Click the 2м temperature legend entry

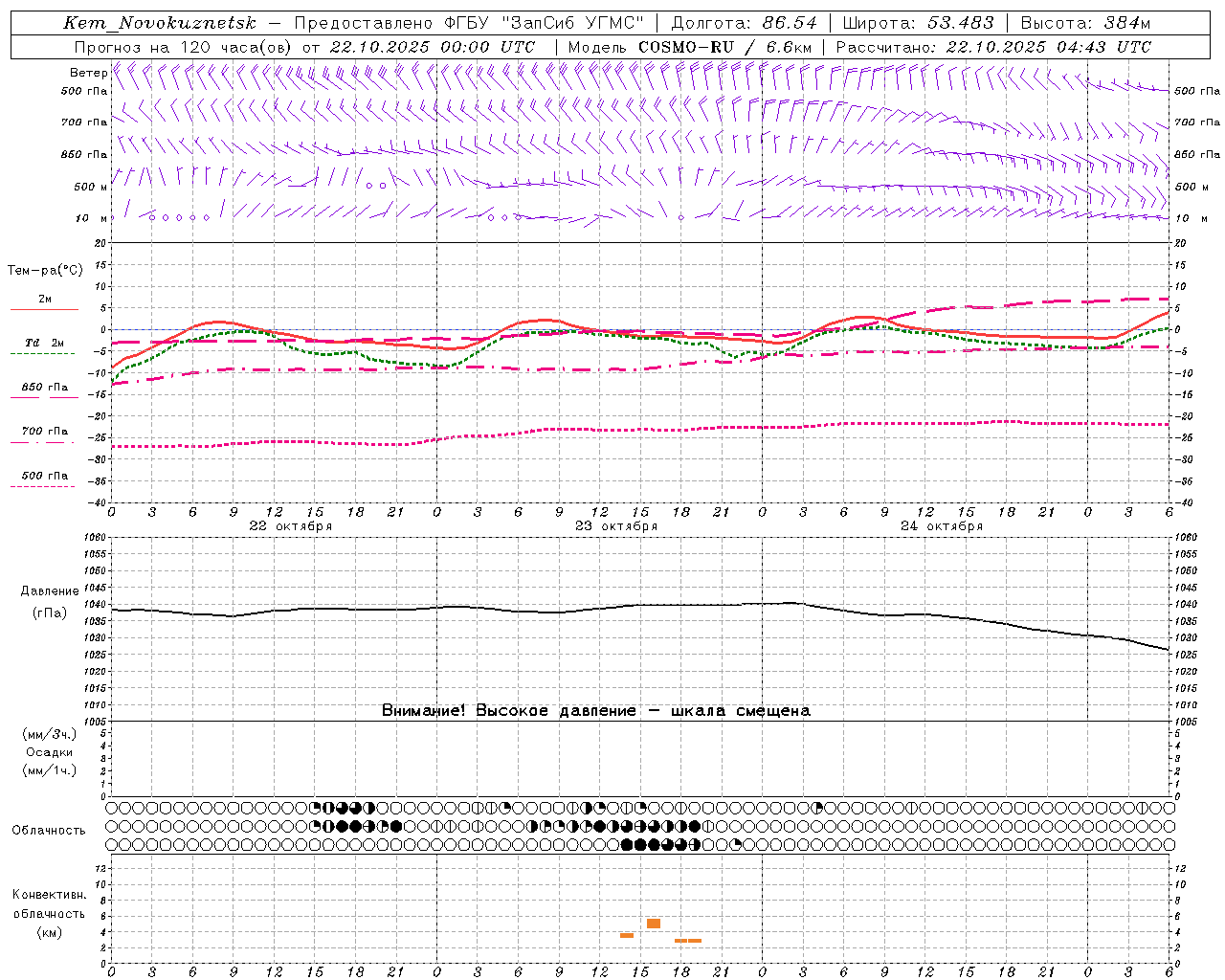click(x=45, y=300)
